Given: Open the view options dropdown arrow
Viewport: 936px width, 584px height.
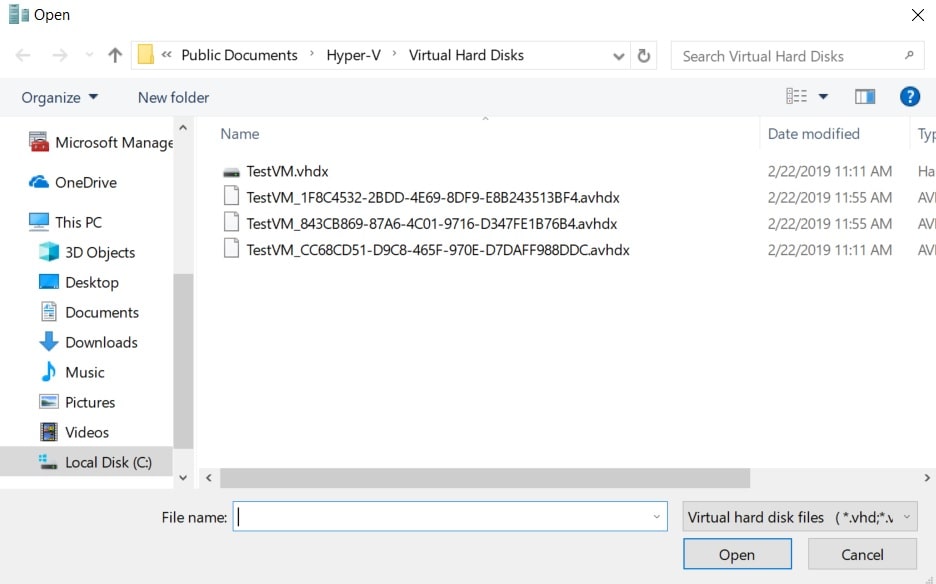Looking at the screenshot, I should 824,97.
